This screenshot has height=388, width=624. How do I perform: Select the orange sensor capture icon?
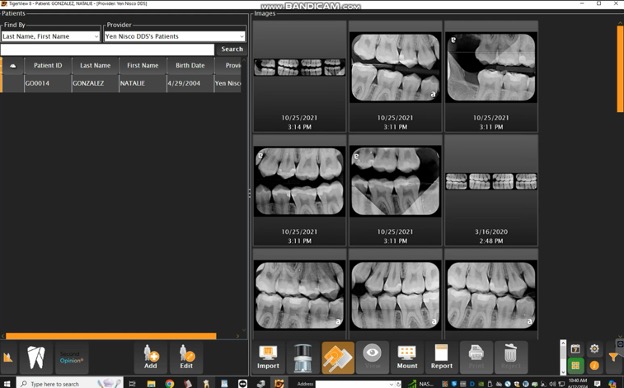tap(338, 357)
